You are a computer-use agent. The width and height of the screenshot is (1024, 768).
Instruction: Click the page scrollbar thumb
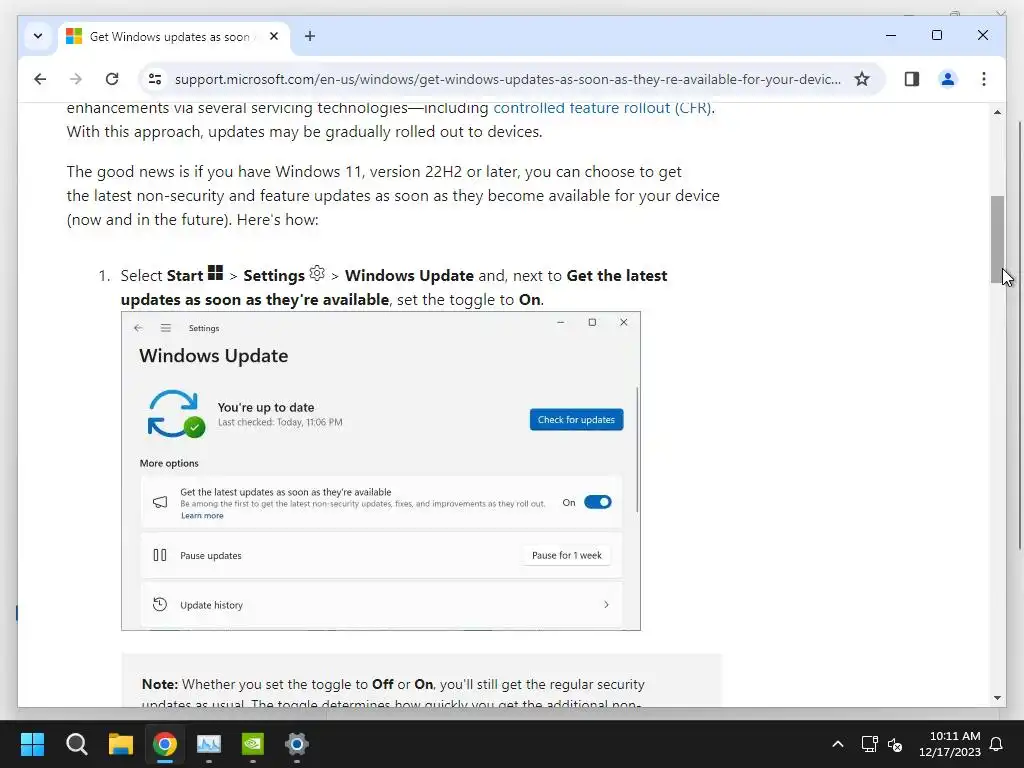pos(997,239)
